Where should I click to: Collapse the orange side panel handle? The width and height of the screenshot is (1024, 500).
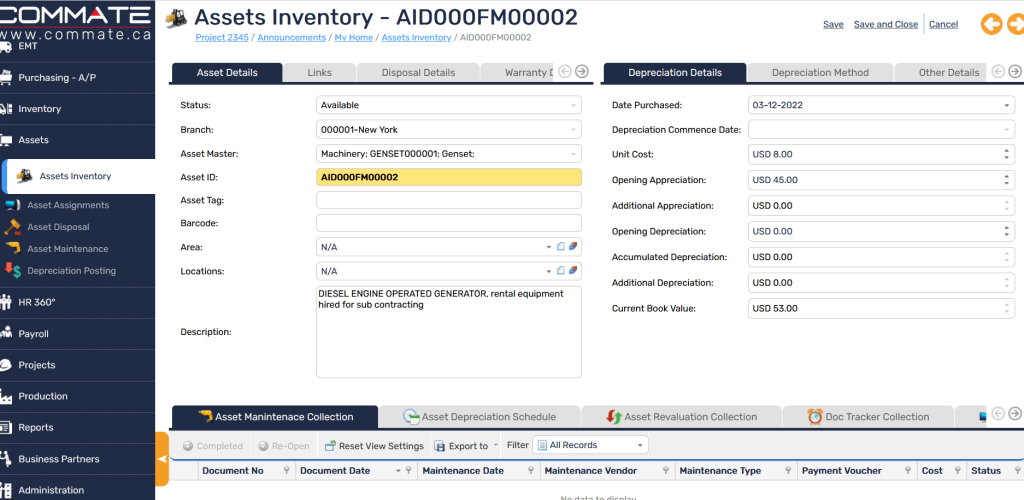click(x=163, y=459)
